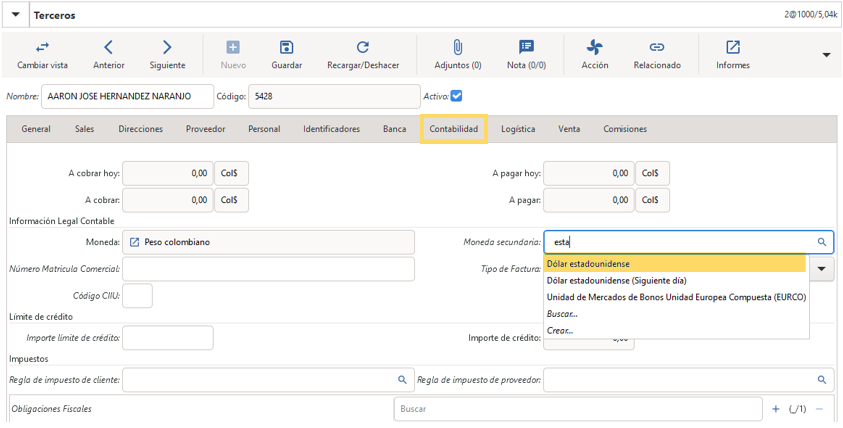Viewport: 843px width, 428px height.
Task: Click search icon in Regla de impuesto de cliente
Action: (402, 380)
